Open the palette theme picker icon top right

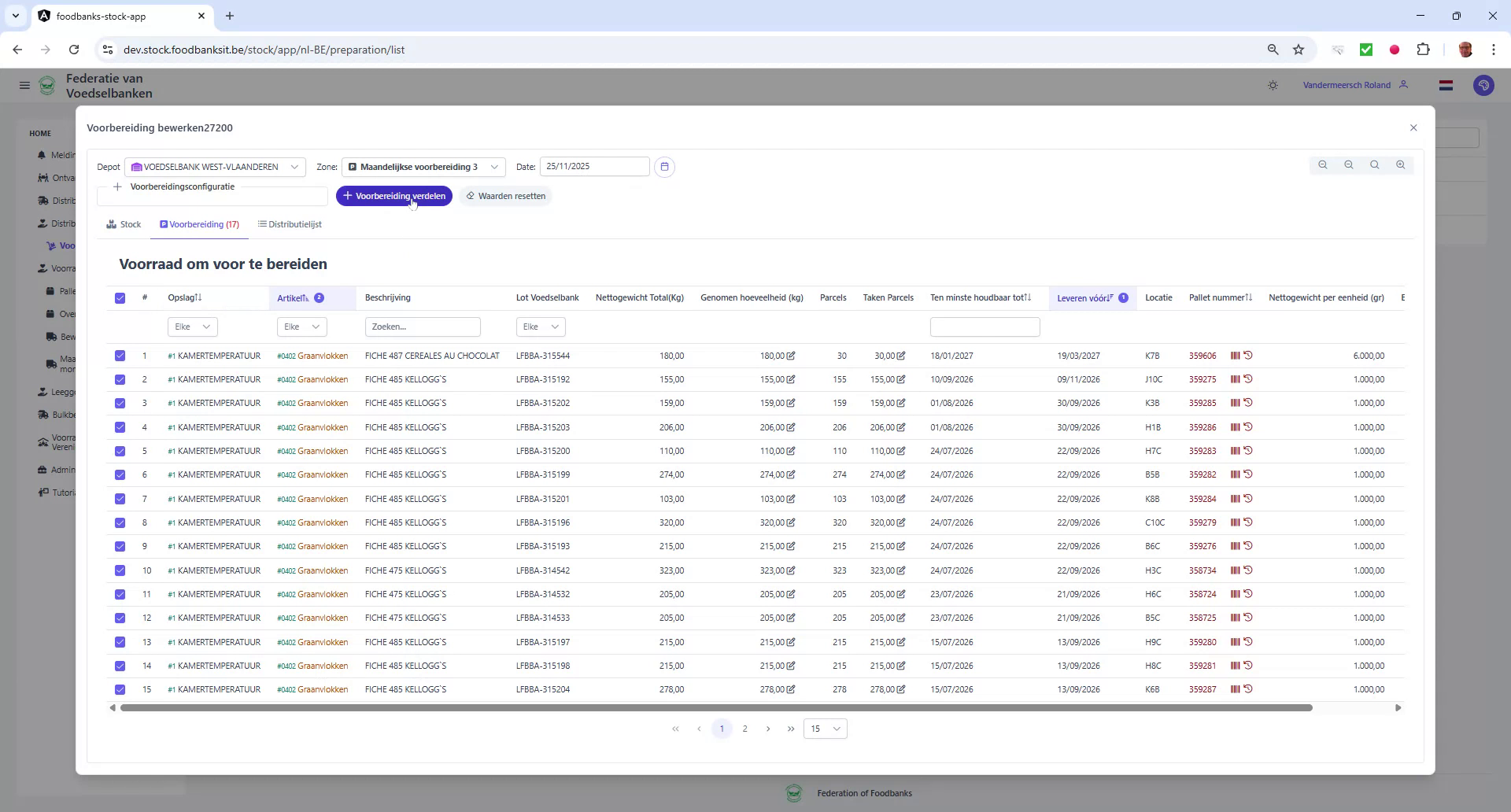pos(1484,85)
